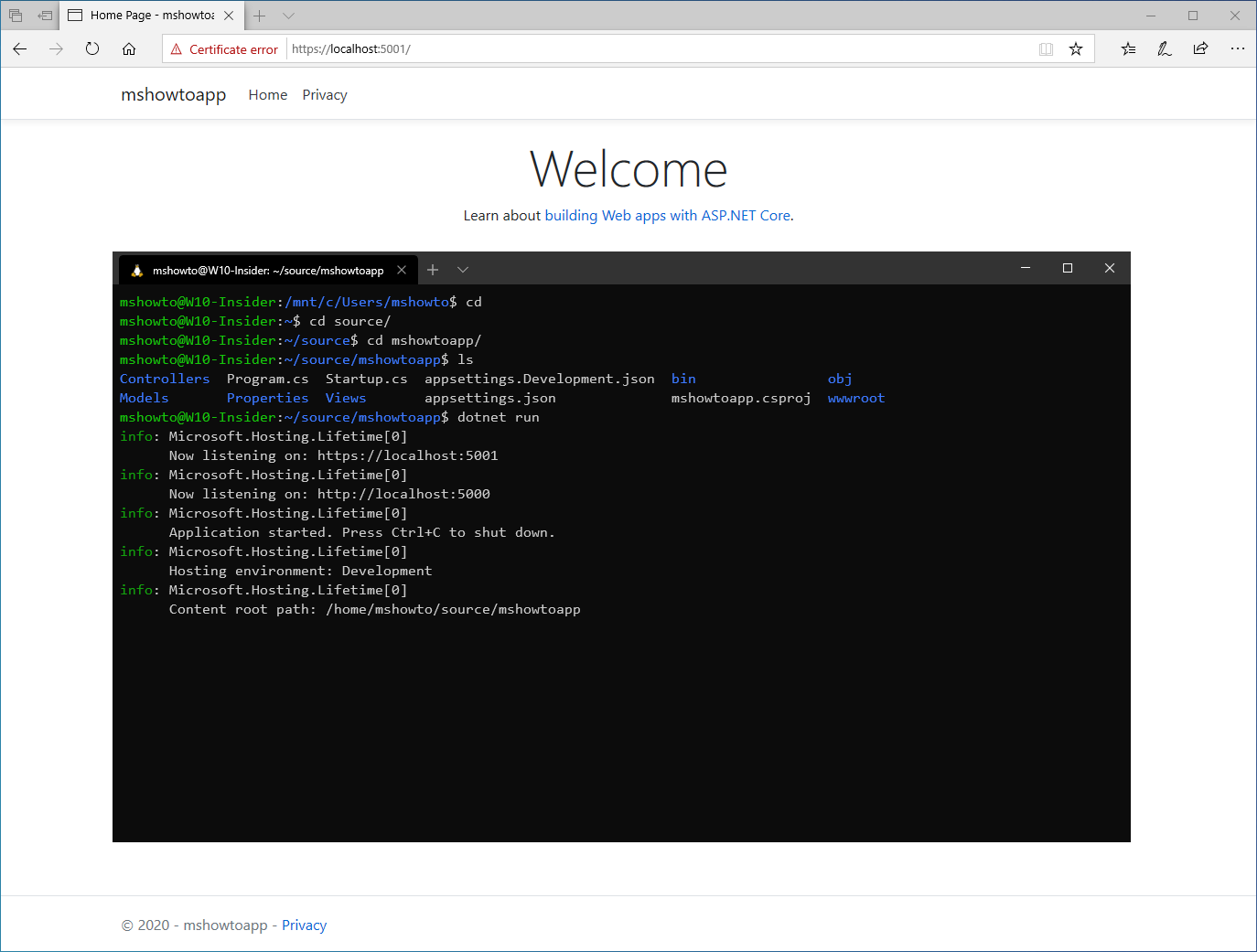This screenshot has height=952, width=1257.
Task: Open Add notes pen icon
Action: click(x=1165, y=49)
